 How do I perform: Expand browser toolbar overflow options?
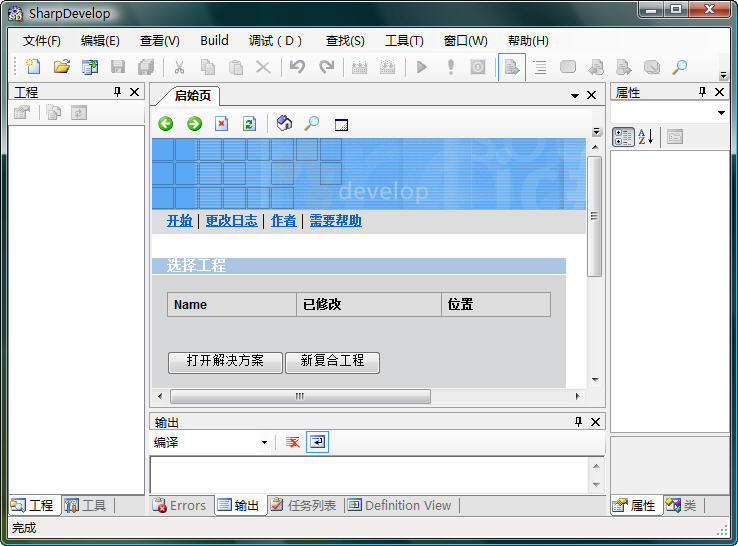click(x=596, y=131)
